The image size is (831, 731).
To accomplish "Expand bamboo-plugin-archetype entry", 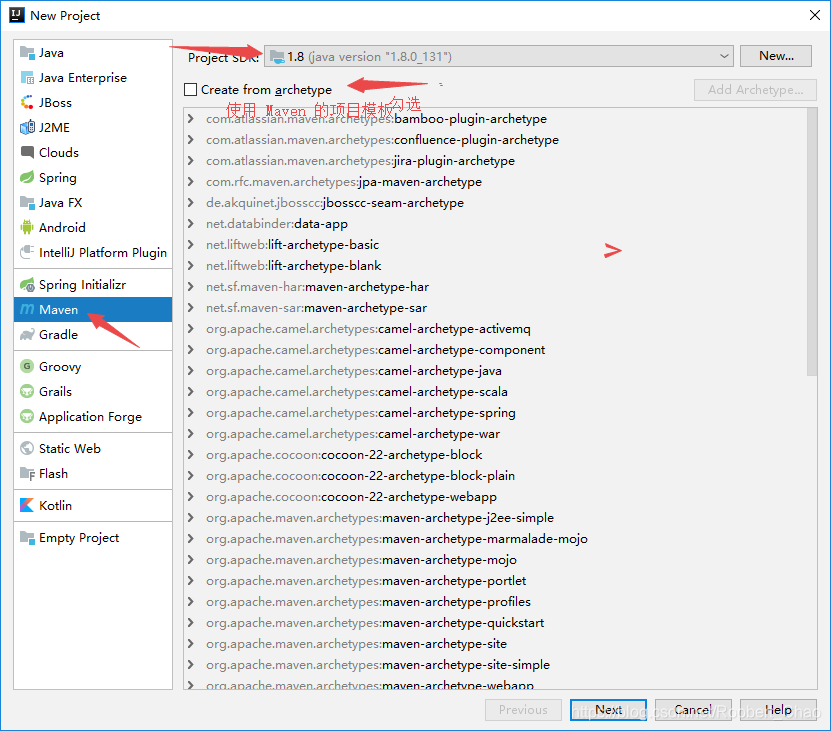I will [x=191, y=119].
